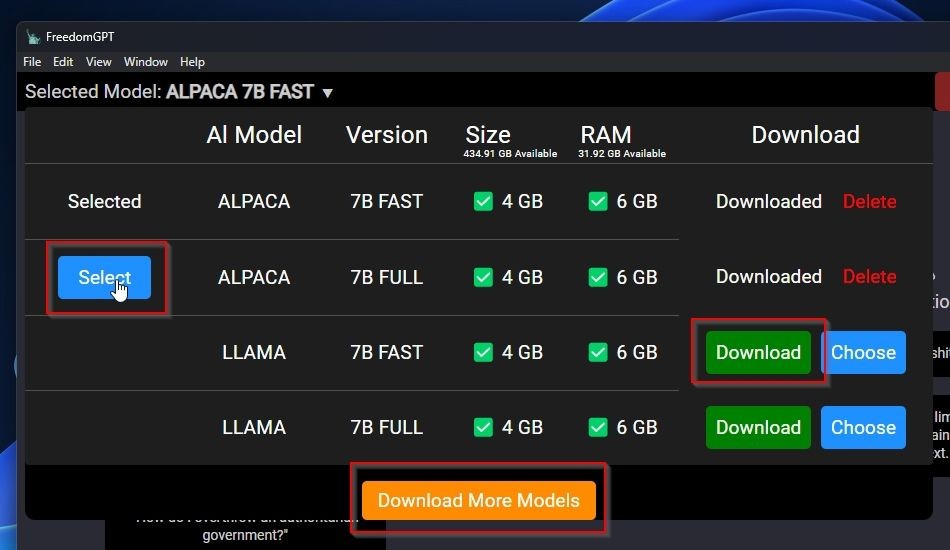The height and width of the screenshot is (550, 950).
Task: Open the Edit menu
Action: [x=63, y=62]
